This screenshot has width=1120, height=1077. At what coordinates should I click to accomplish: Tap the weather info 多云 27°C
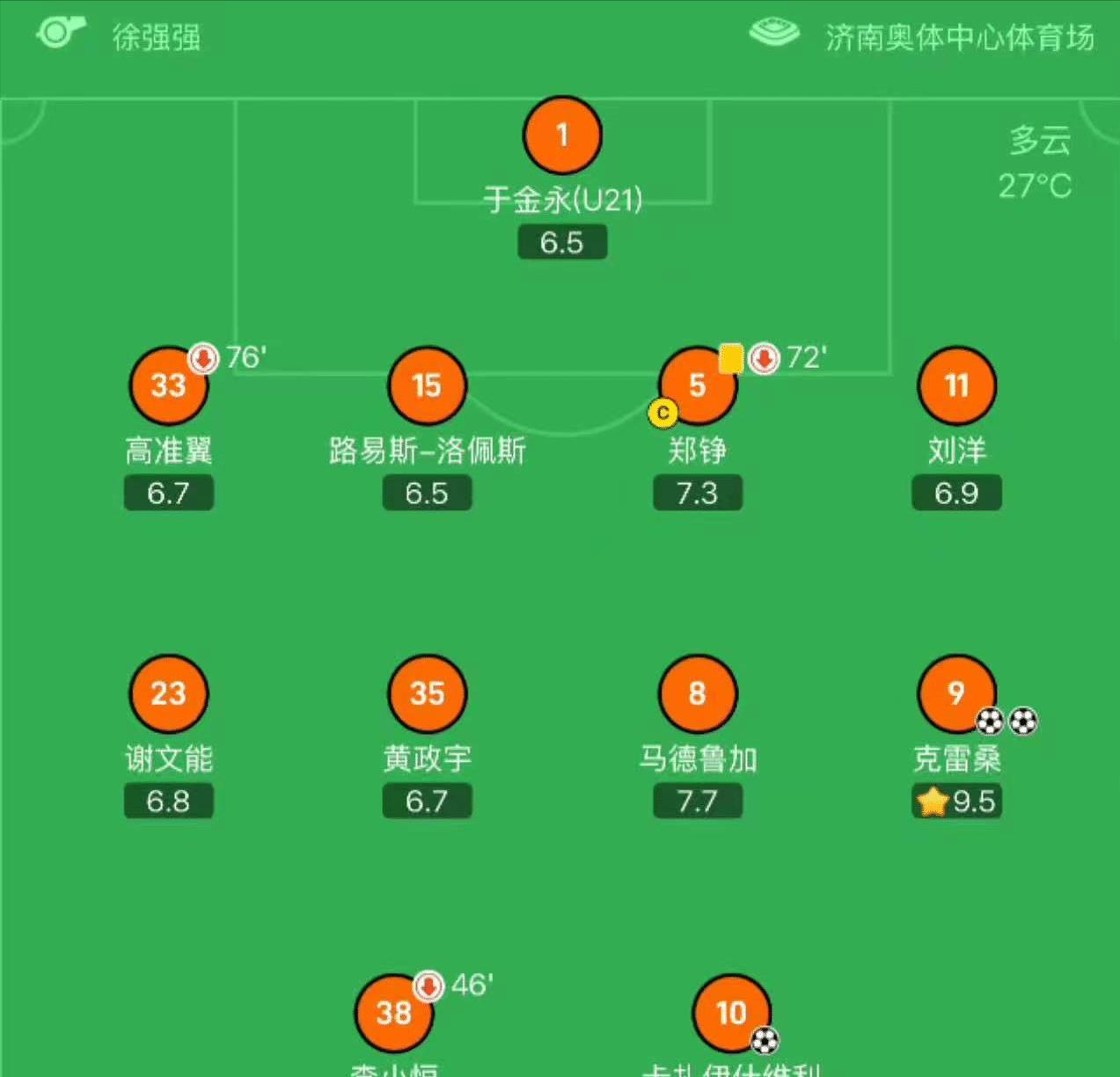pos(1036,163)
